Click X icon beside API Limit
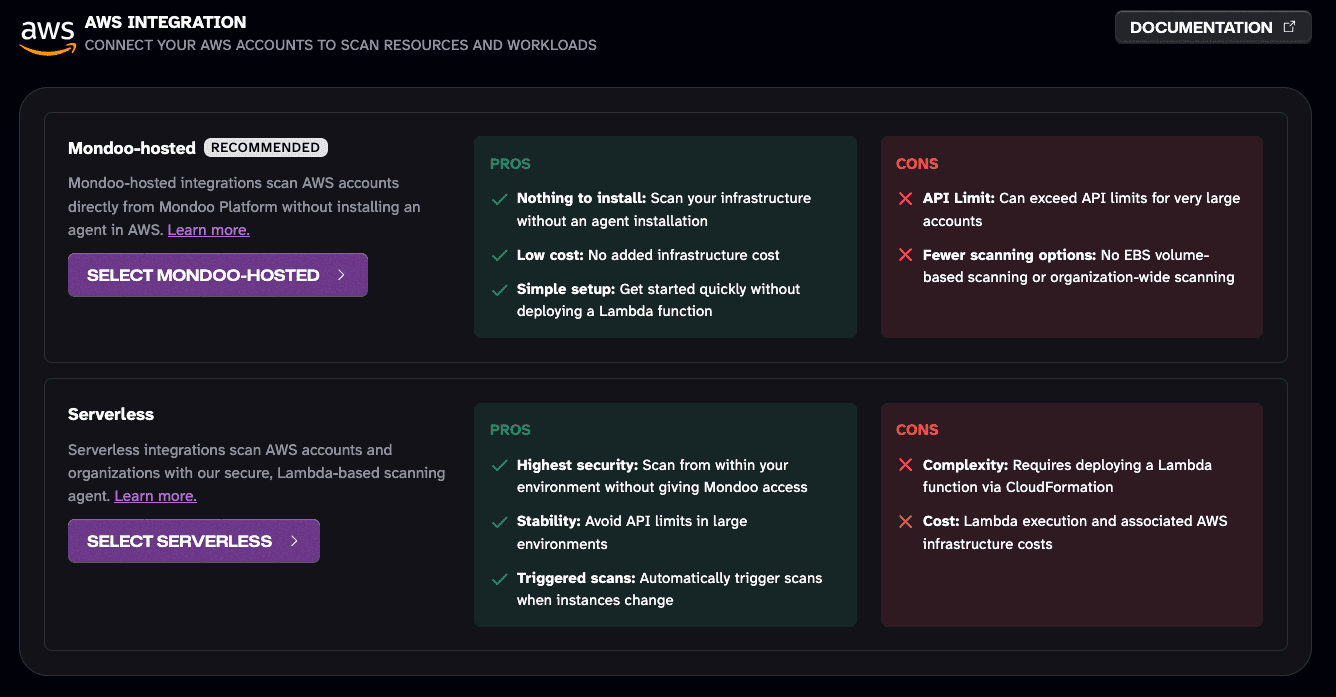 tap(906, 198)
